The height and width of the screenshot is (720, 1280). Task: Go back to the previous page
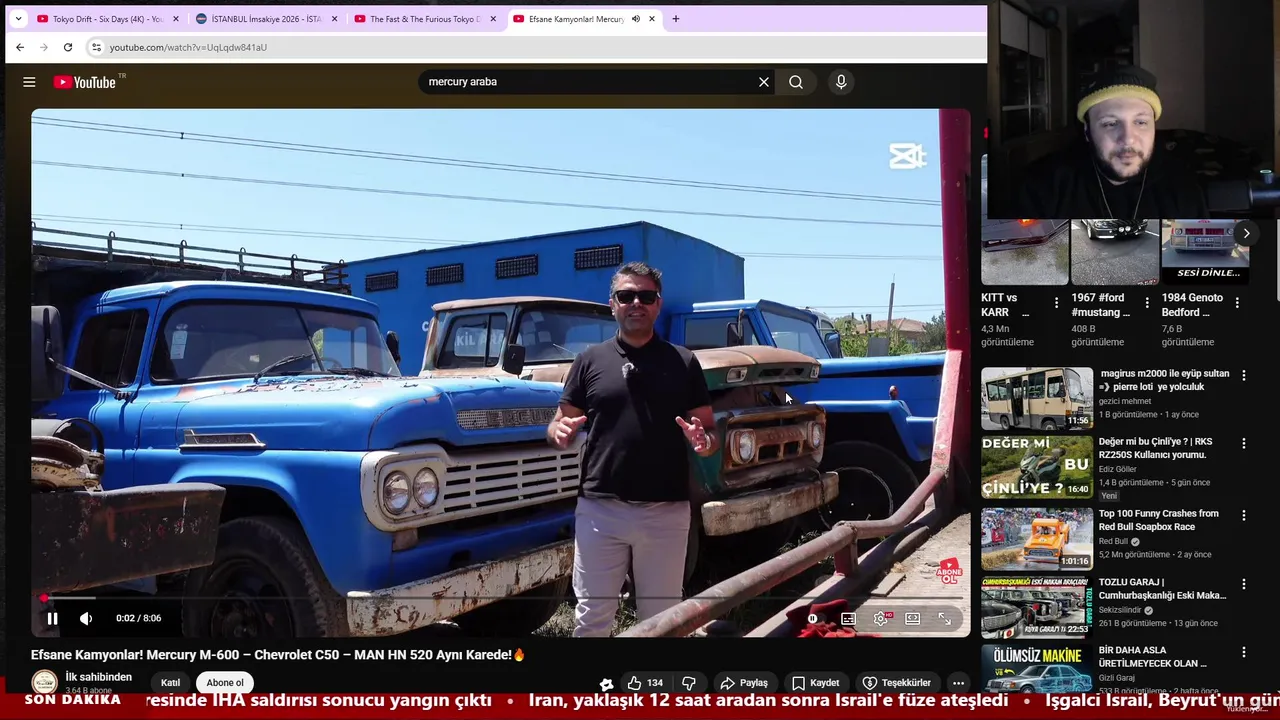[x=20, y=47]
